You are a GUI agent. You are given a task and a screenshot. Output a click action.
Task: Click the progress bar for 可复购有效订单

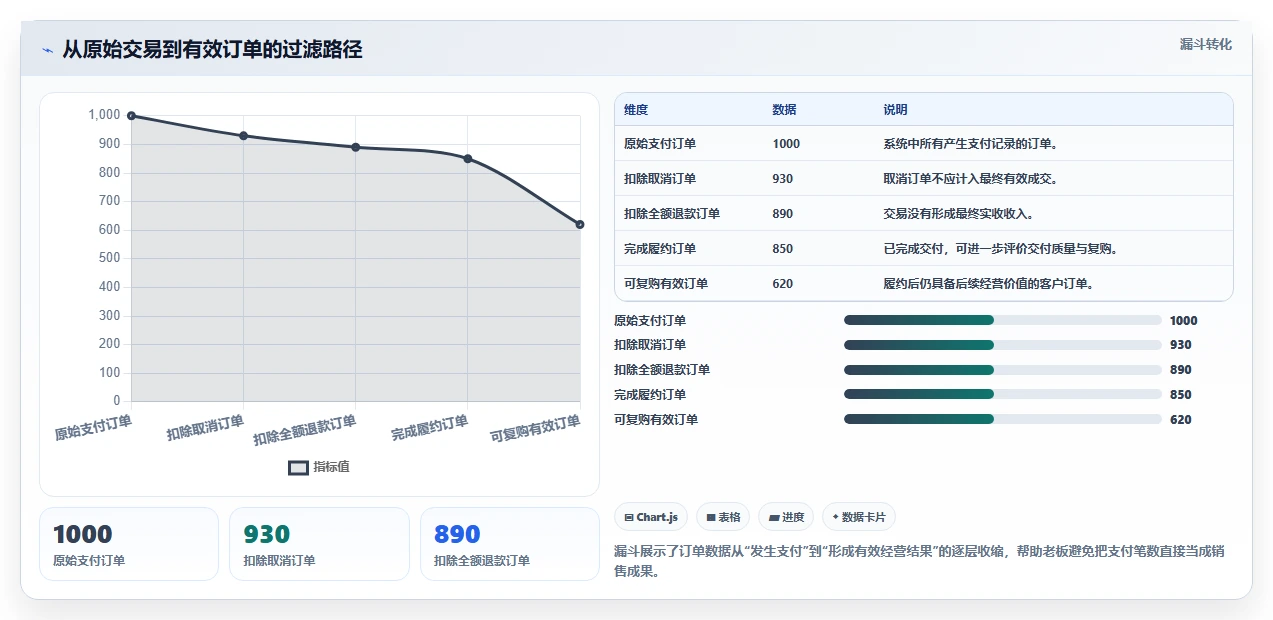point(1003,420)
